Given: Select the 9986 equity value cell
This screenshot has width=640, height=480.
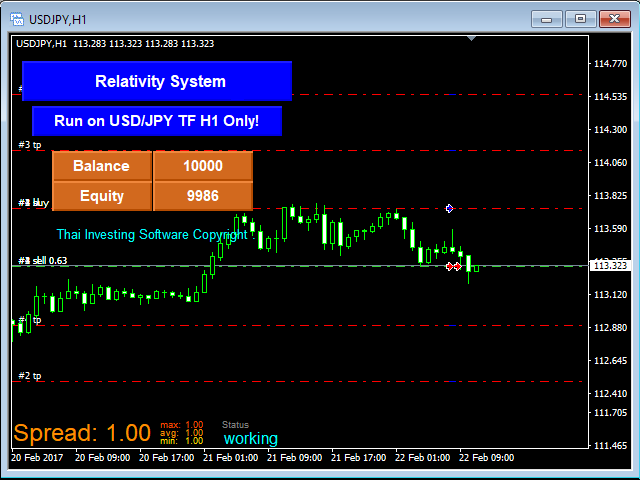Looking at the screenshot, I should point(202,196).
